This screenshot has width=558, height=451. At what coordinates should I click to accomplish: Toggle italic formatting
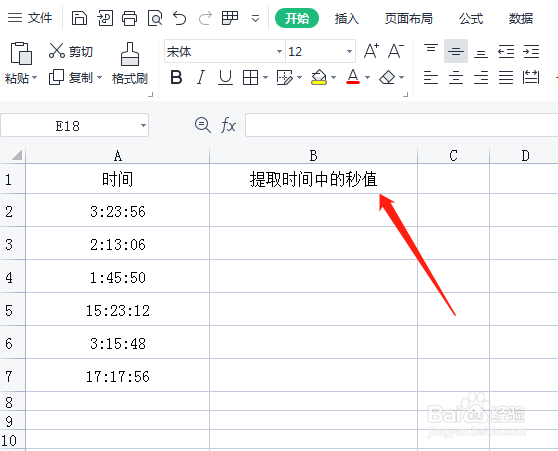pyautogui.click(x=201, y=77)
